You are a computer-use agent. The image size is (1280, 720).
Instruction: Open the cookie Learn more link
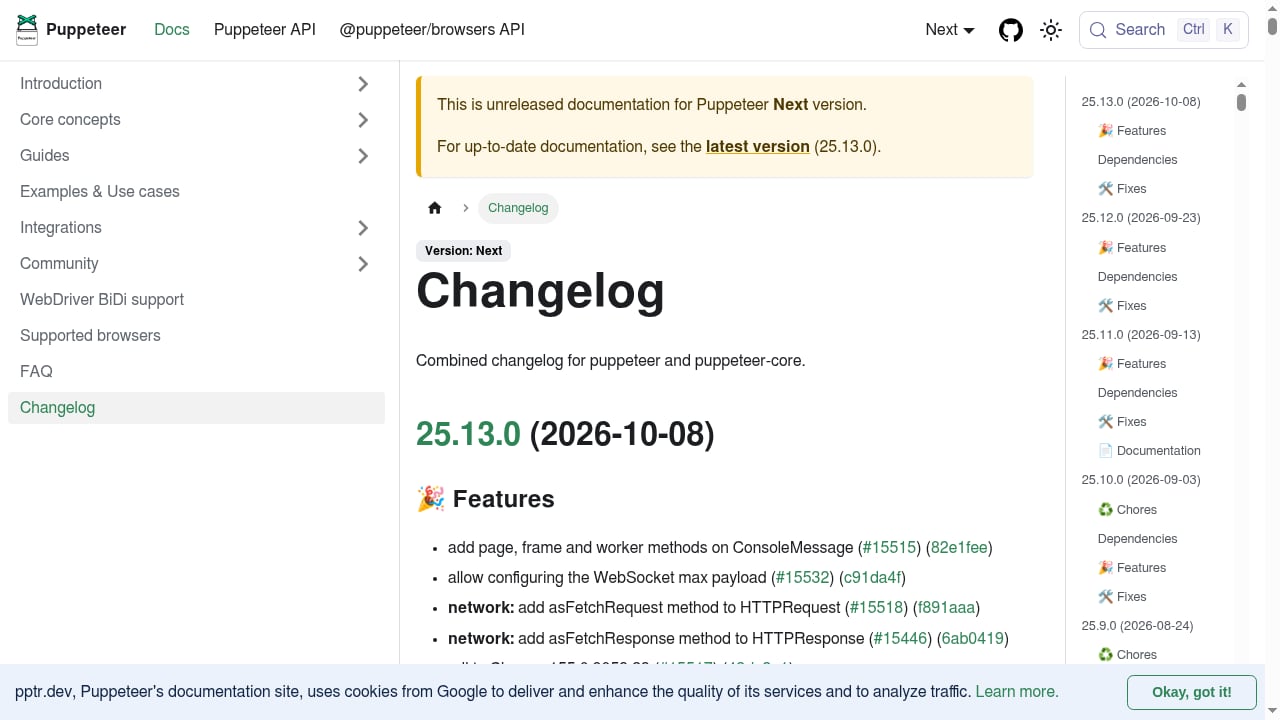click(x=1017, y=692)
